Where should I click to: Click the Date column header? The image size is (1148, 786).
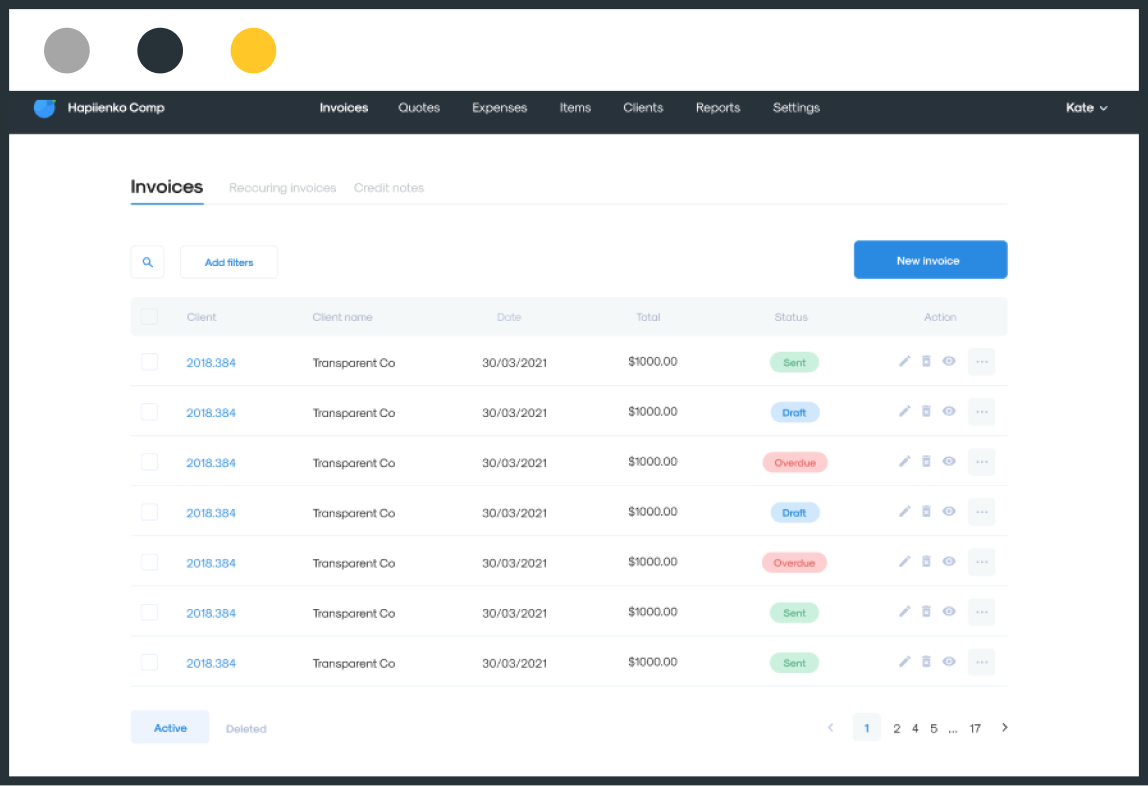[x=509, y=317]
